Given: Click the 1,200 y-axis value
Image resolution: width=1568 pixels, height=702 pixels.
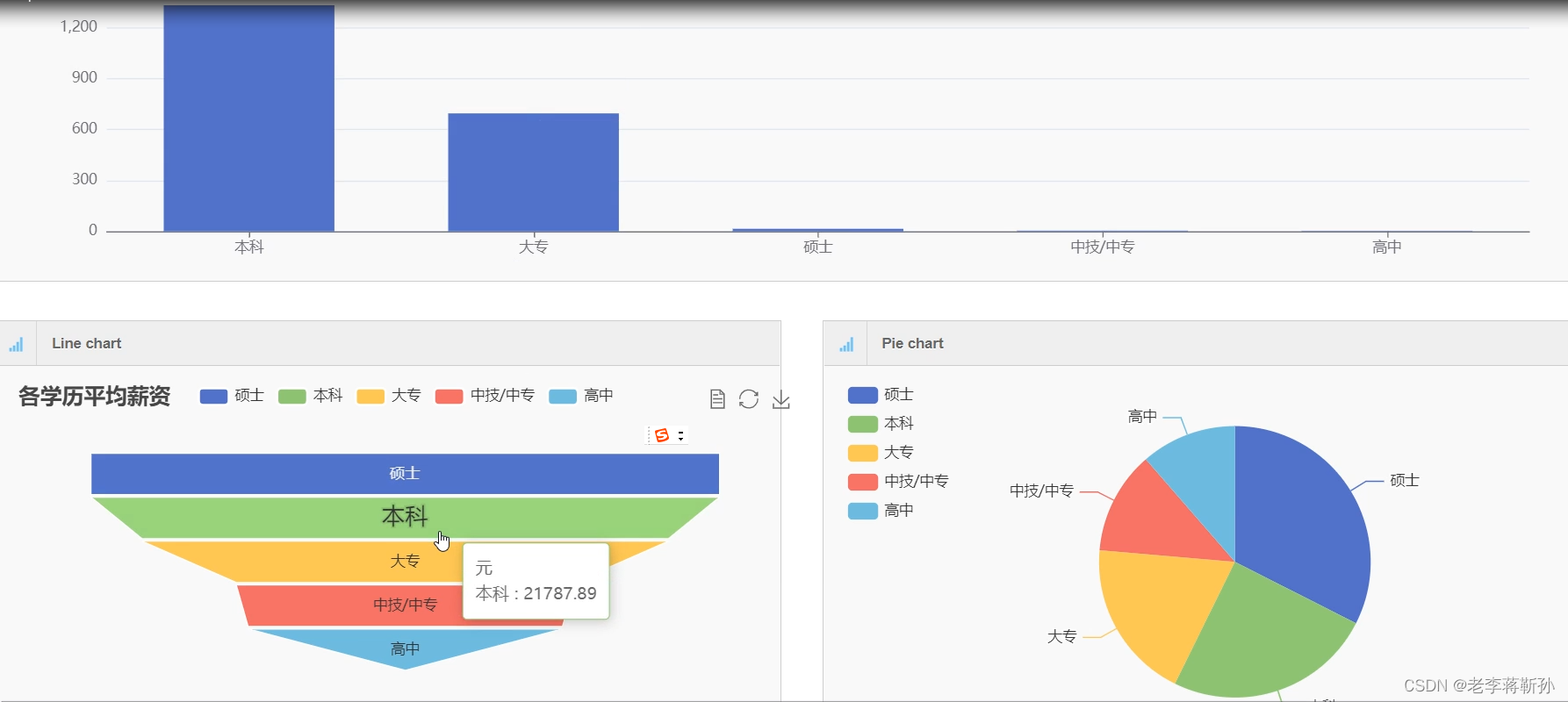Looking at the screenshot, I should pos(79,26).
